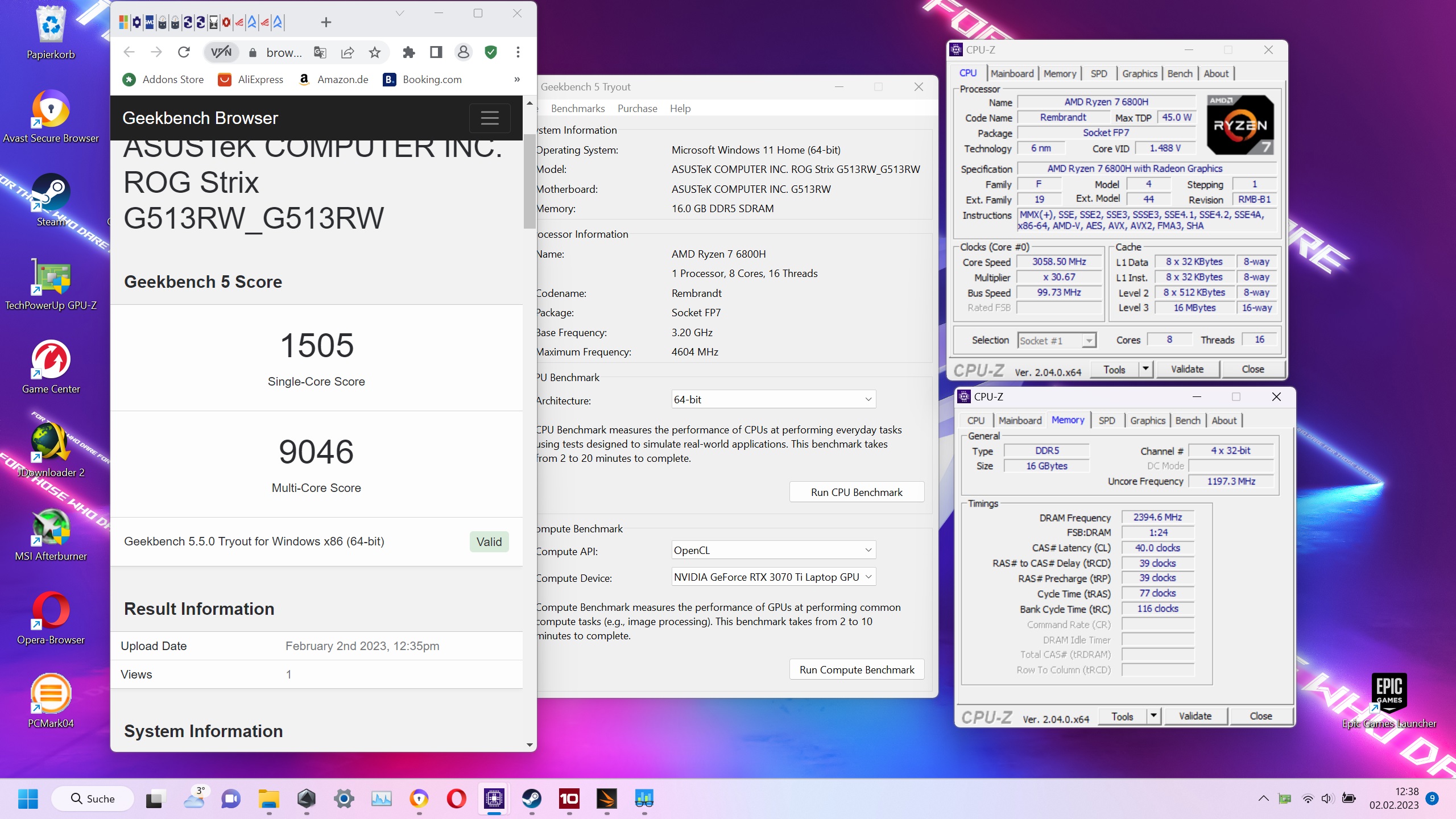Open Help menu in Geekbench 5

point(680,108)
